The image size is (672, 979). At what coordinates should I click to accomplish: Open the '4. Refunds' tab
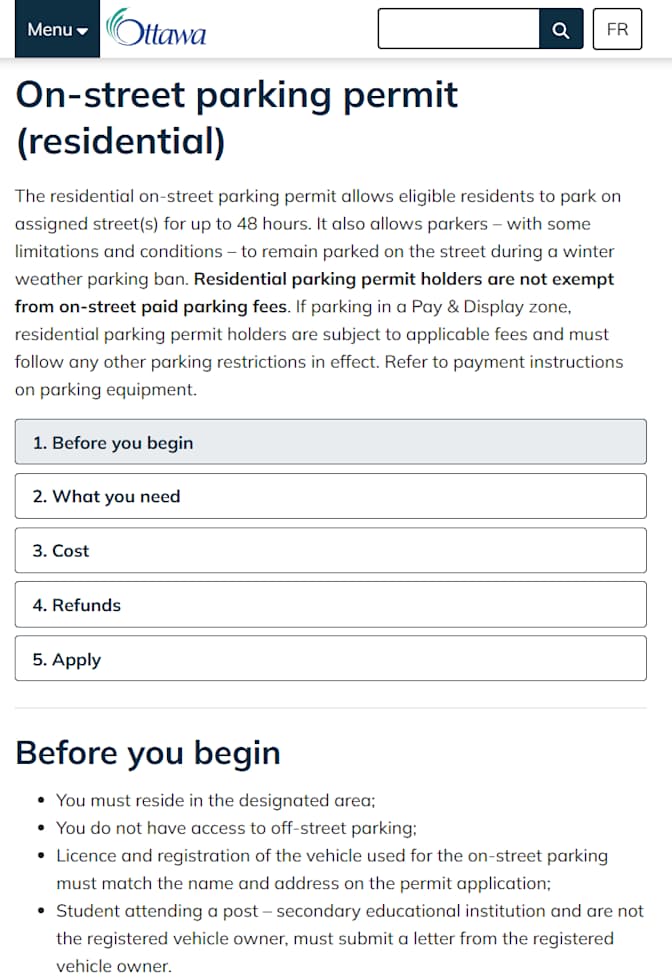point(330,604)
